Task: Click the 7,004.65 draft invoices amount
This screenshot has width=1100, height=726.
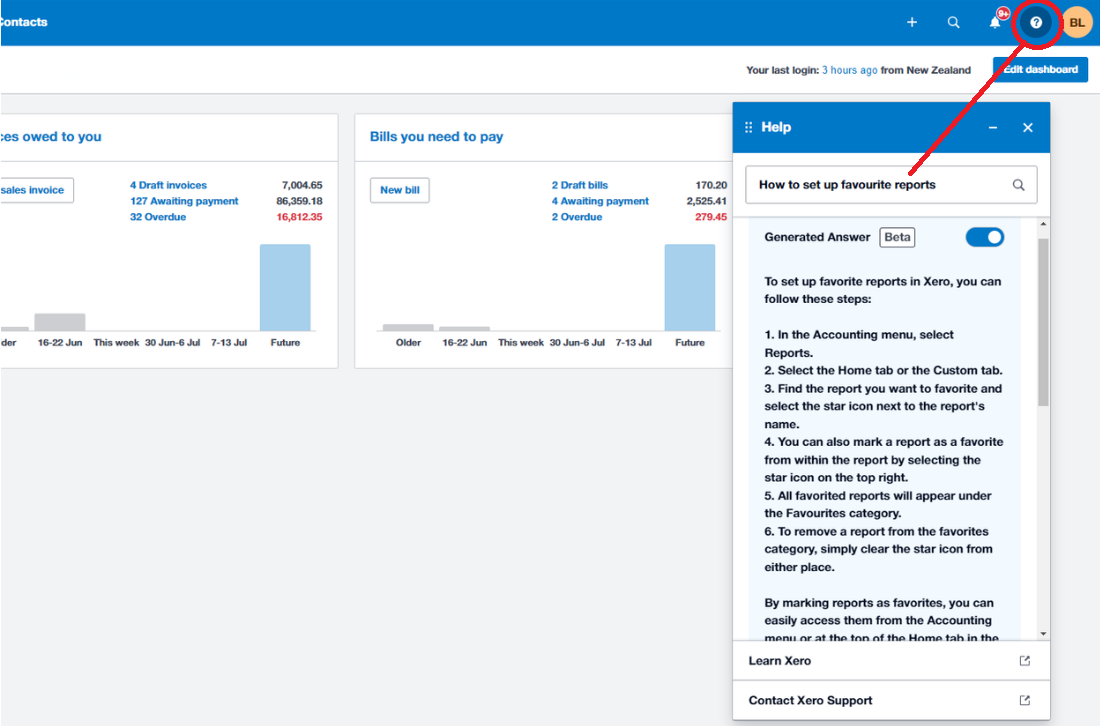Action: pos(302,185)
